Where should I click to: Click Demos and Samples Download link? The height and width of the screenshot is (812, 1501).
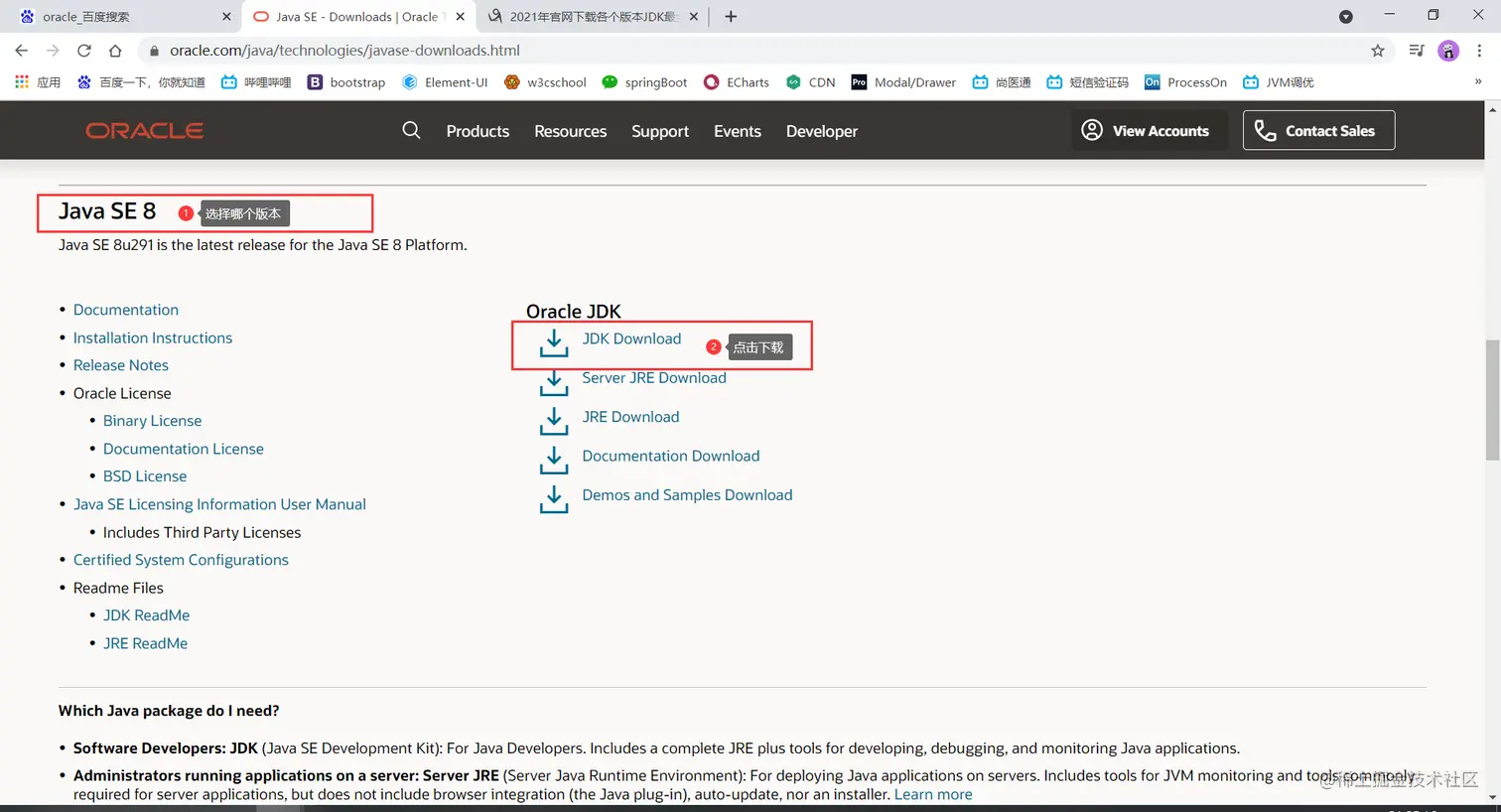pos(687,495)
